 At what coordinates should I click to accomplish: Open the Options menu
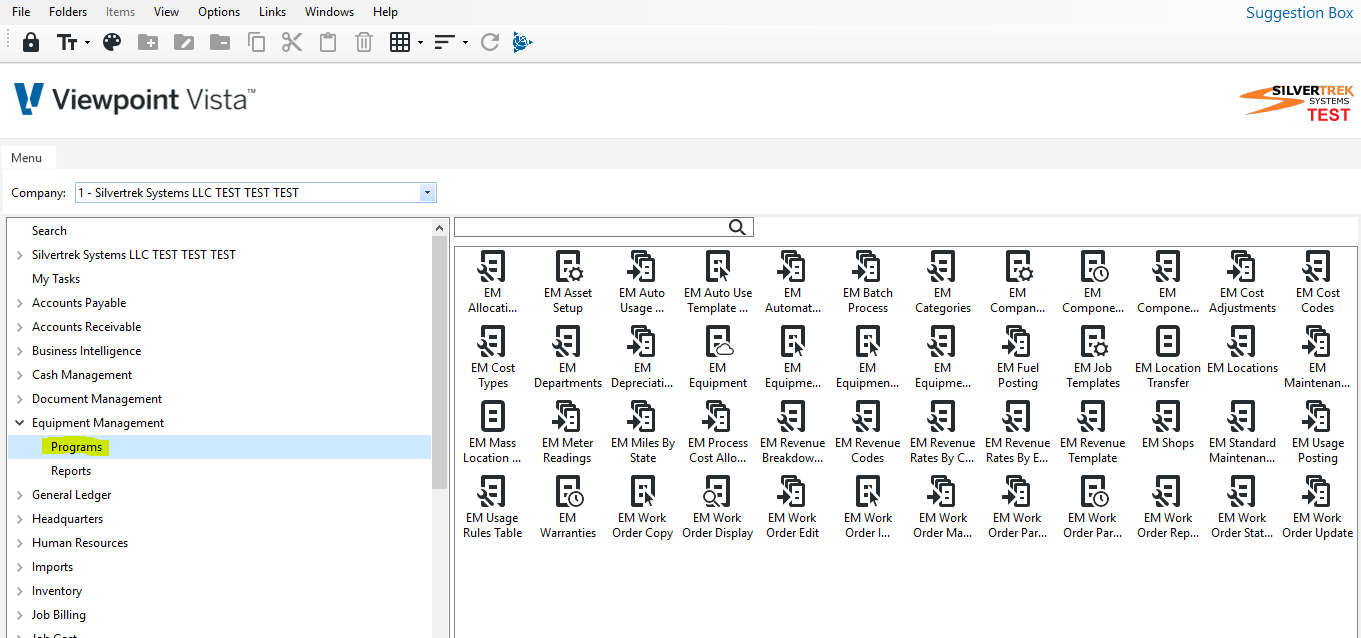[x=219, y=12]
